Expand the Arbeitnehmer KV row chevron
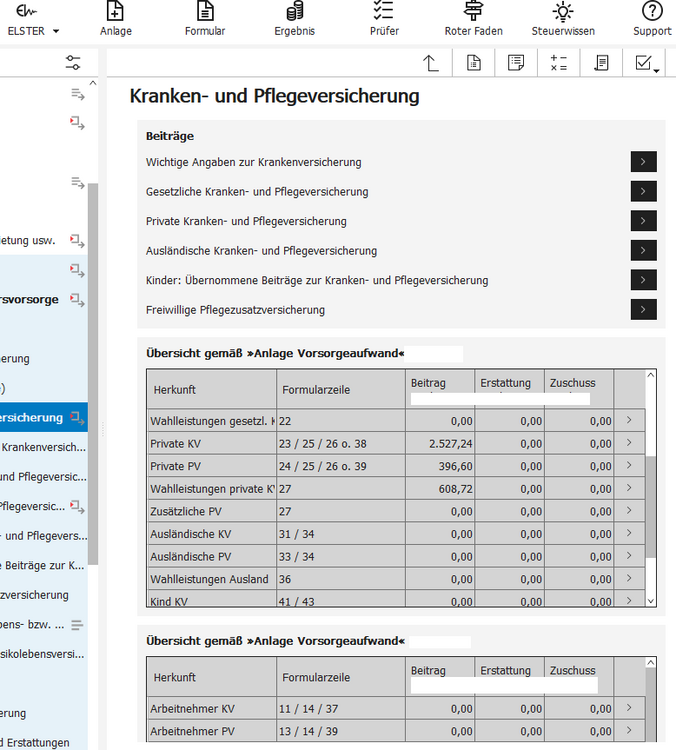Viewport: 676px width, 750px height. point(629,708)
